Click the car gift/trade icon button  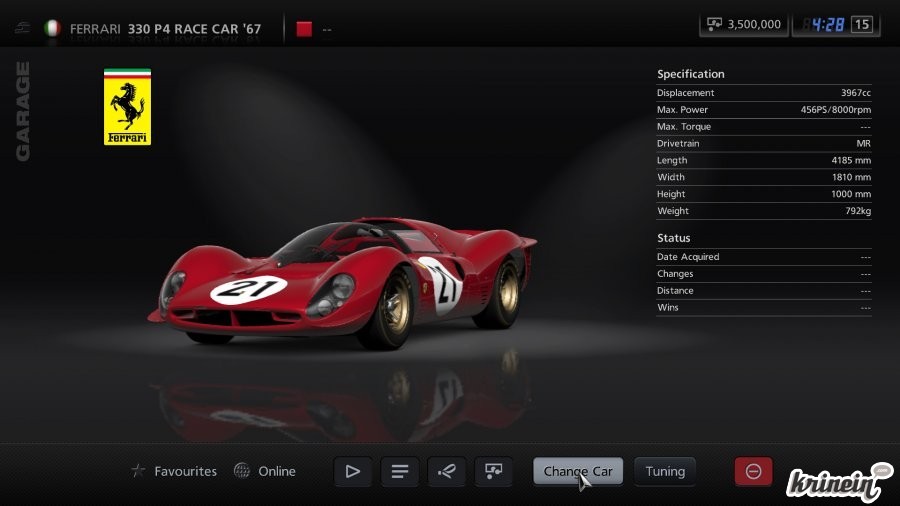[x=493, y=471]
